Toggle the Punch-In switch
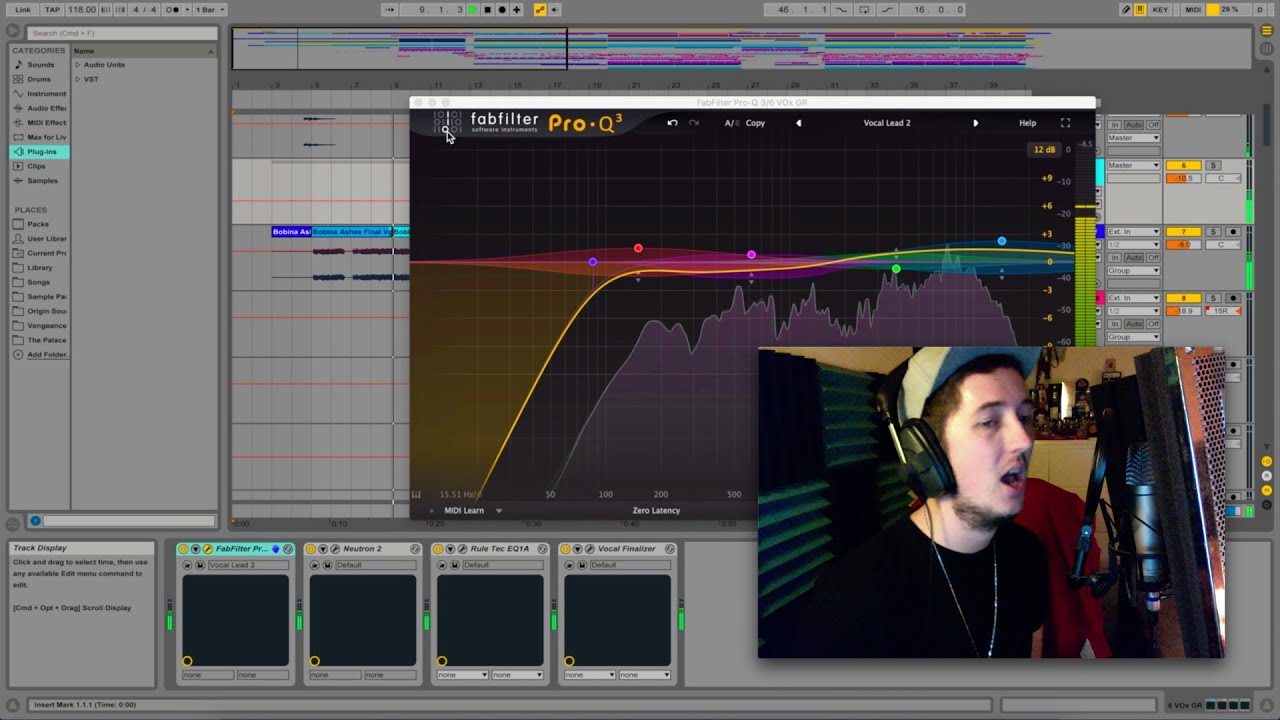Screen dimensions: 1280x720 840,10
